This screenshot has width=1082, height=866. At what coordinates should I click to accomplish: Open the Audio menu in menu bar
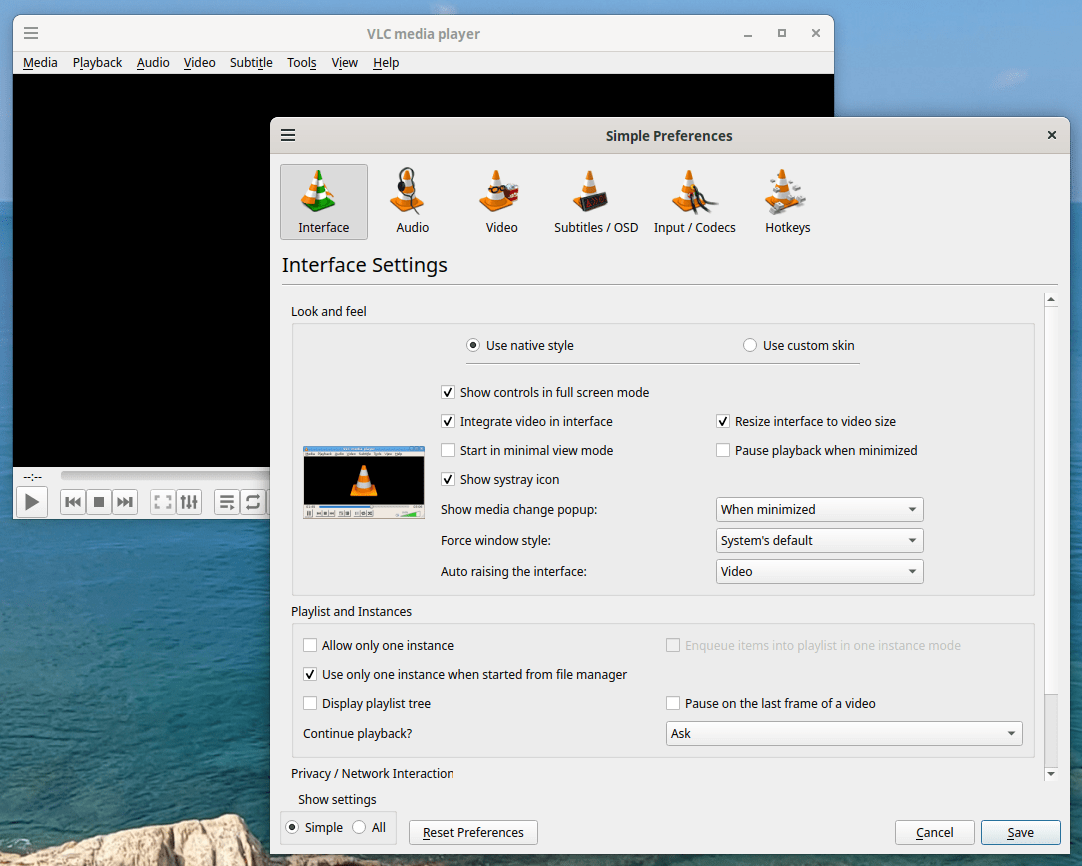[x=153, y=63]
